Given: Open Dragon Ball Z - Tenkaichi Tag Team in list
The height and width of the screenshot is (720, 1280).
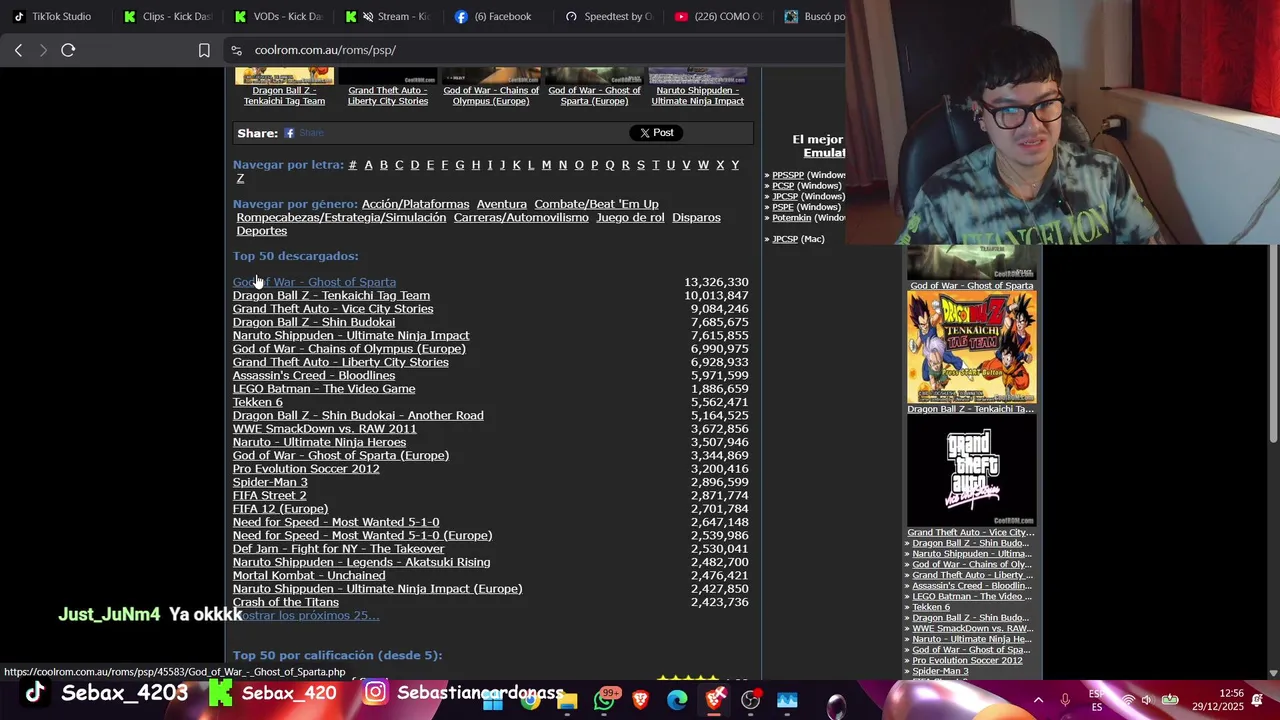Looking at the screenshot, I should pos(331,295).
